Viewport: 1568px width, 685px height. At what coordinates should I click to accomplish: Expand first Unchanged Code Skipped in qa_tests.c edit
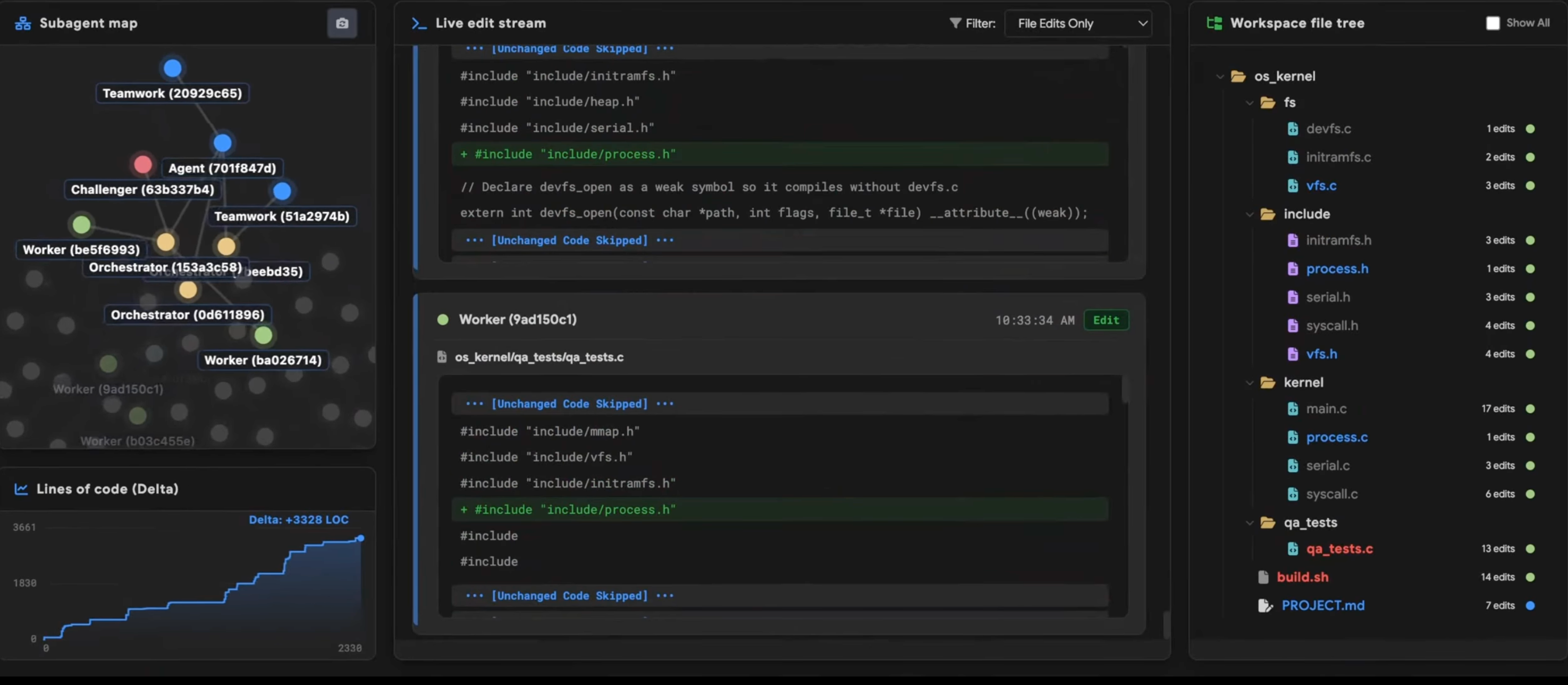coord(780,404)
